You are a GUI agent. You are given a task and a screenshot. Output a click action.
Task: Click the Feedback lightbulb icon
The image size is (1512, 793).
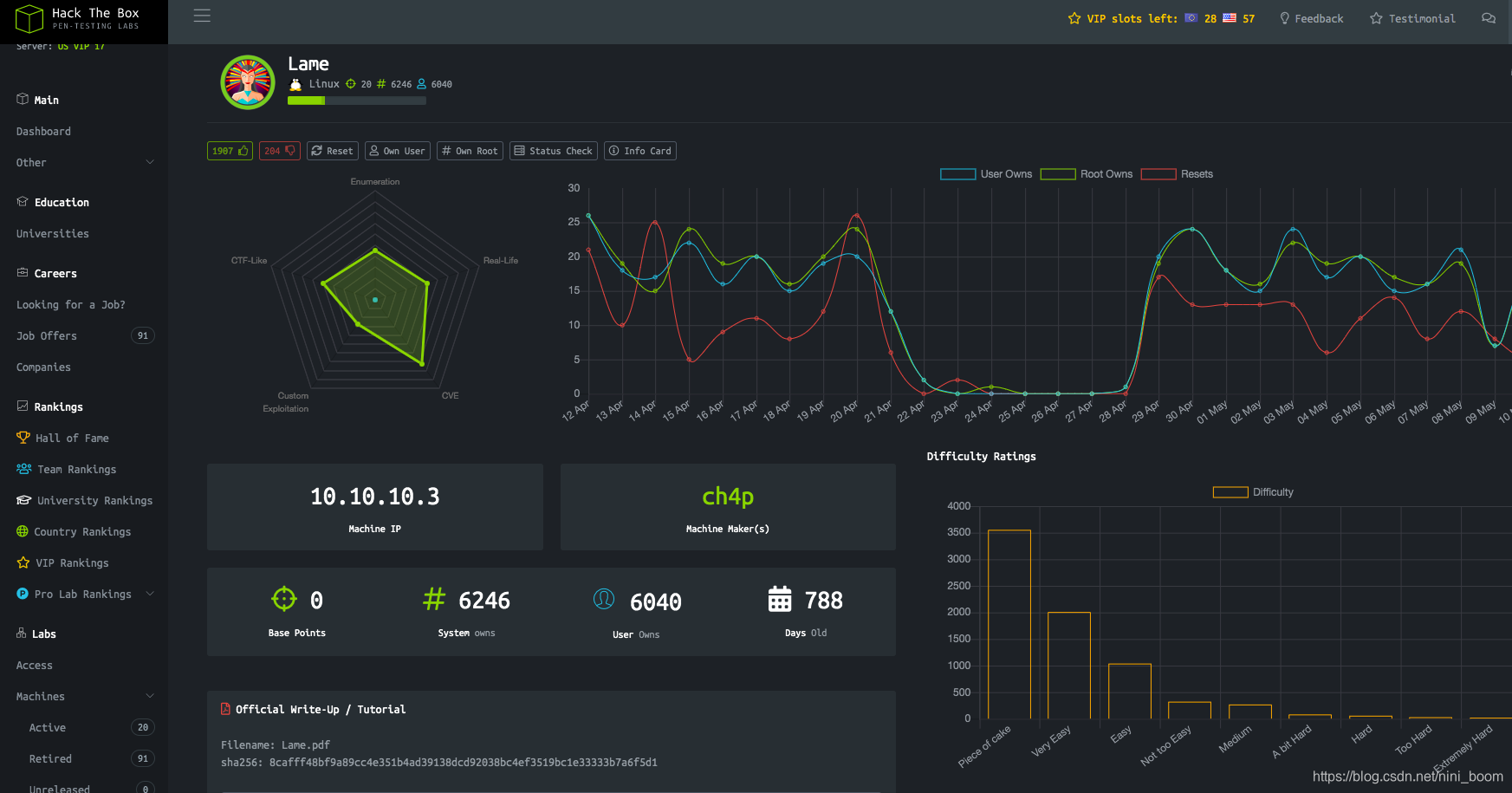point(1285,18)
